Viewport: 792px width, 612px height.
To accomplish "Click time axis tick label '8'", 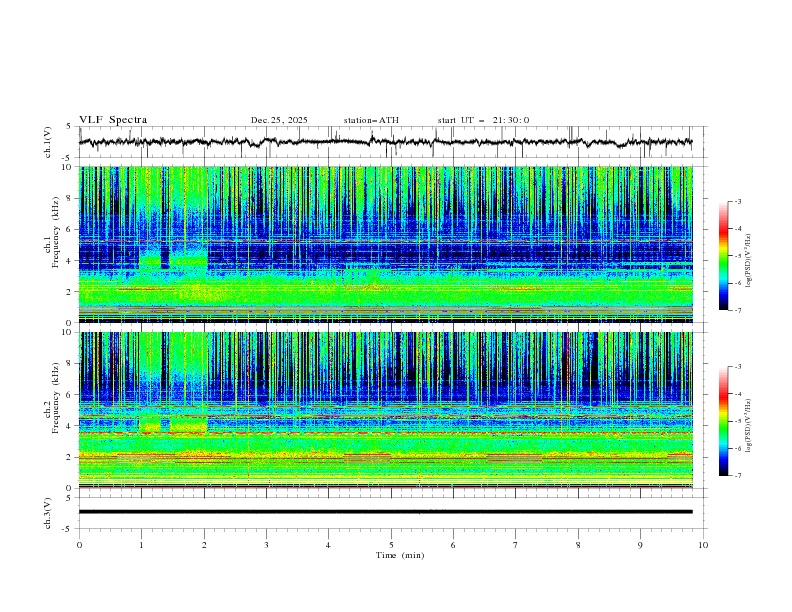I will pos(578,545).
